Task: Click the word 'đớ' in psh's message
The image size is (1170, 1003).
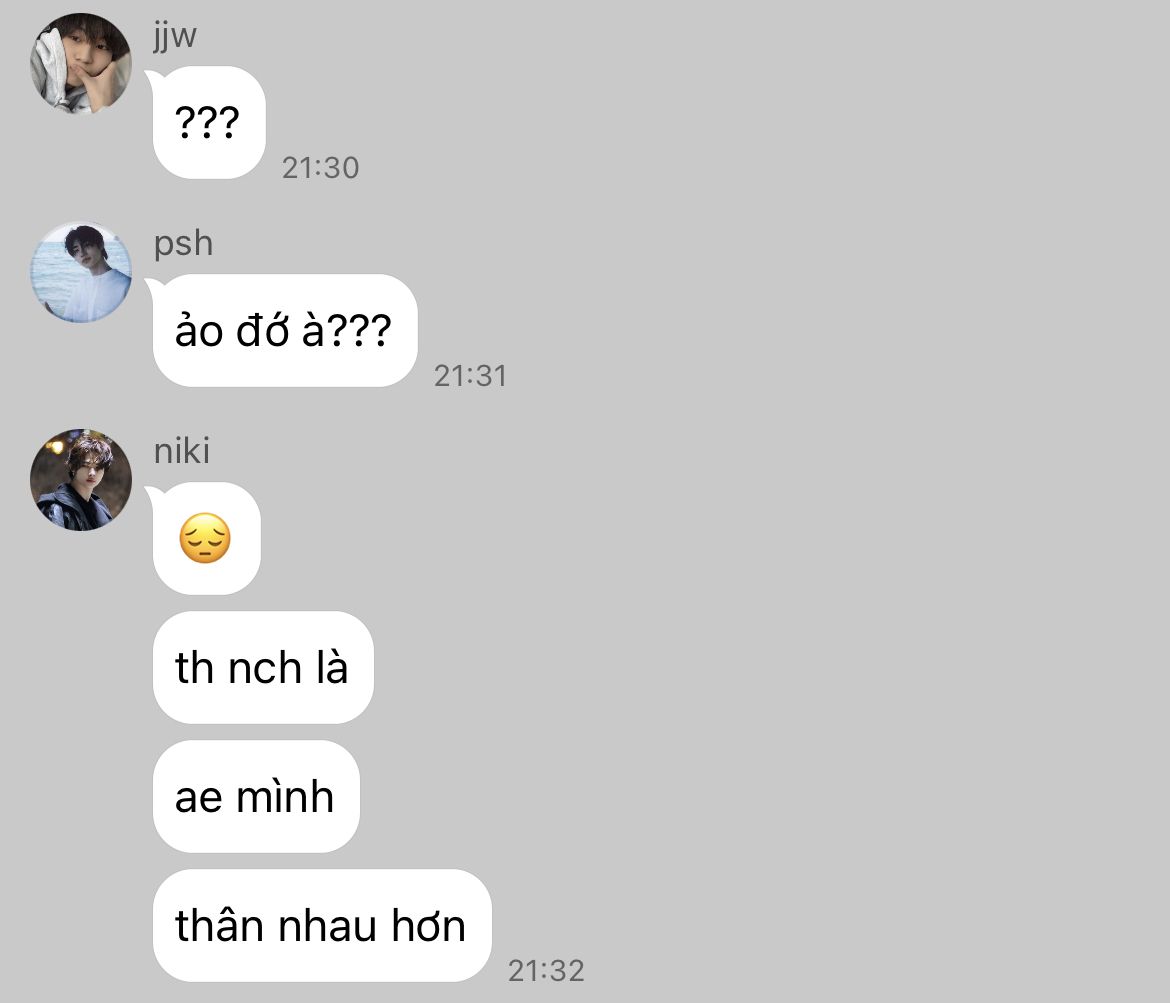Action: [263, 329]
